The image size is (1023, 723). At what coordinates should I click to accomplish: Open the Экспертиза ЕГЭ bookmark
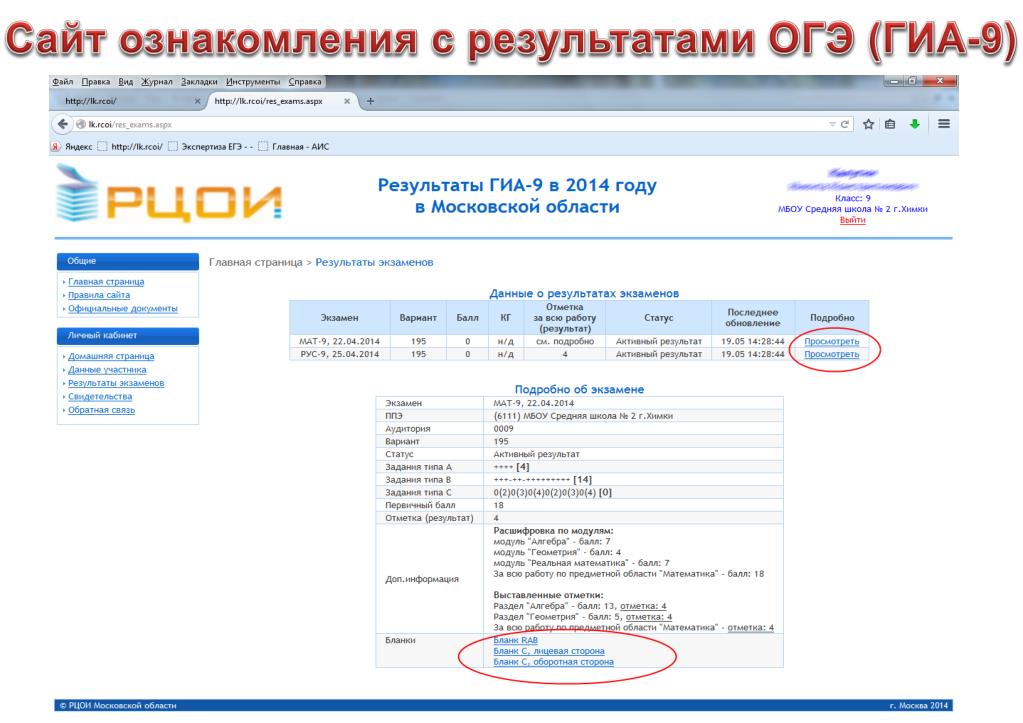point(211,147)
